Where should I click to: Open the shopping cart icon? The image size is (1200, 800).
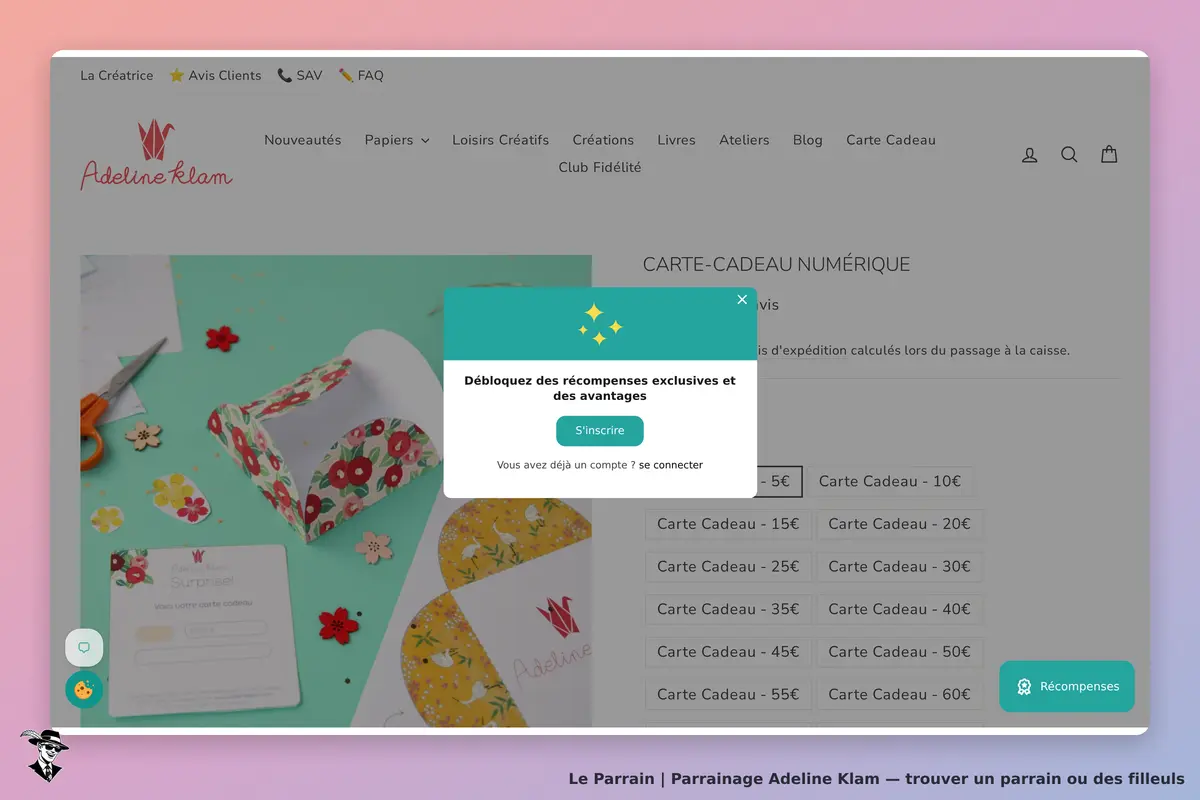pyautogui.click(x=1109, y=154)
